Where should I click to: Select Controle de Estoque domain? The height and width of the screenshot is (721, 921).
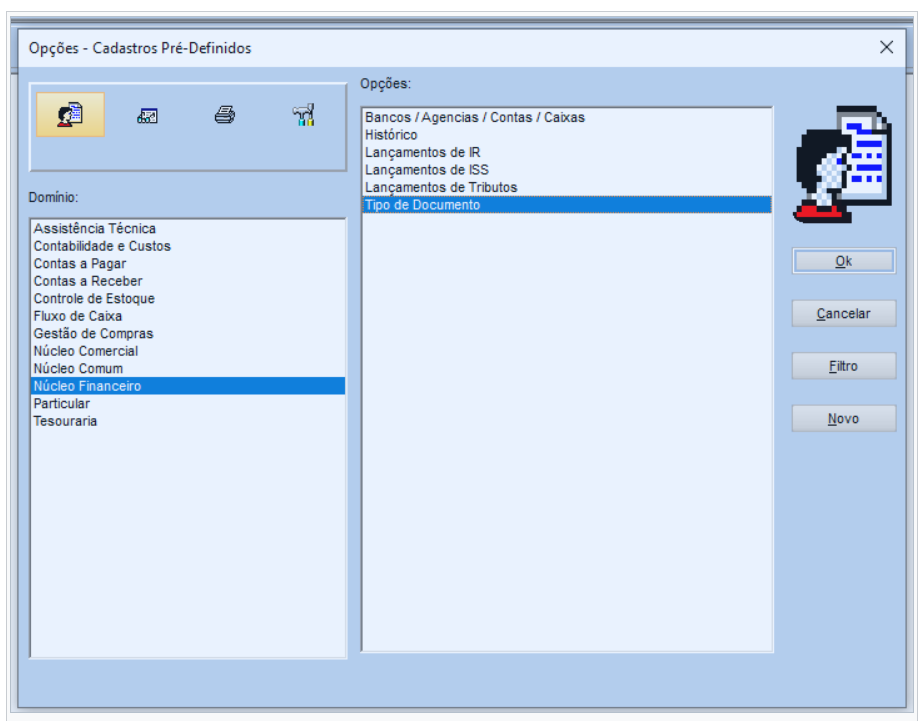point(187,298)
